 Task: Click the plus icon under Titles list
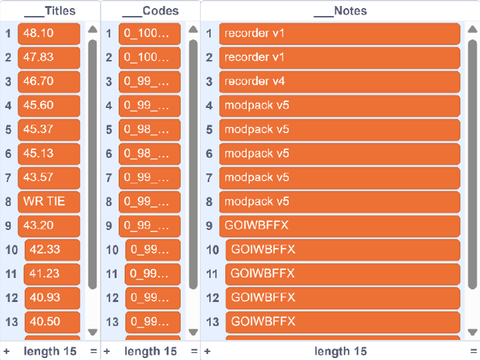pos(7,351)
